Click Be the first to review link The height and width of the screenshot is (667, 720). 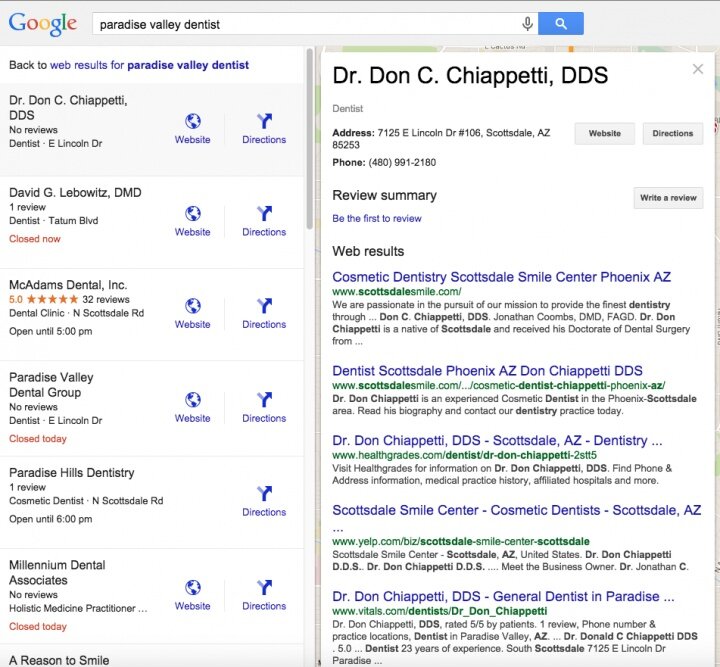coord(377,219)
